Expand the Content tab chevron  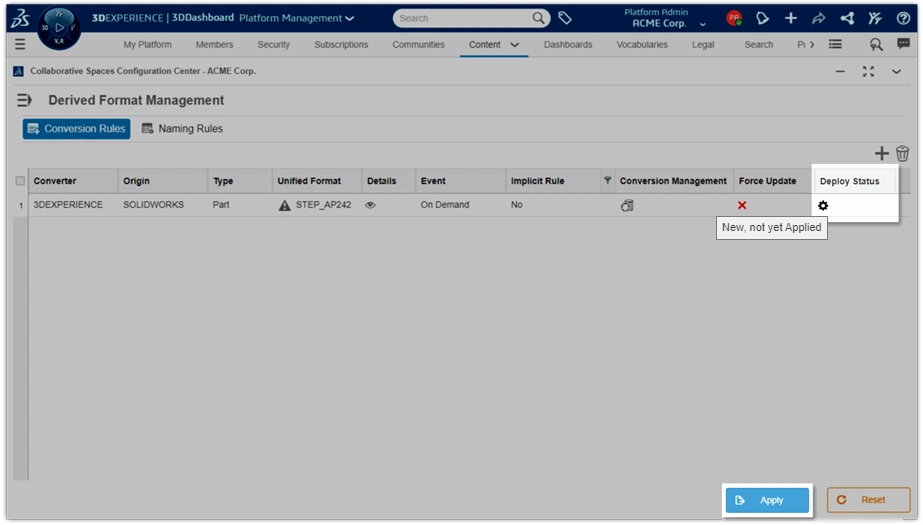coord(514,45)
